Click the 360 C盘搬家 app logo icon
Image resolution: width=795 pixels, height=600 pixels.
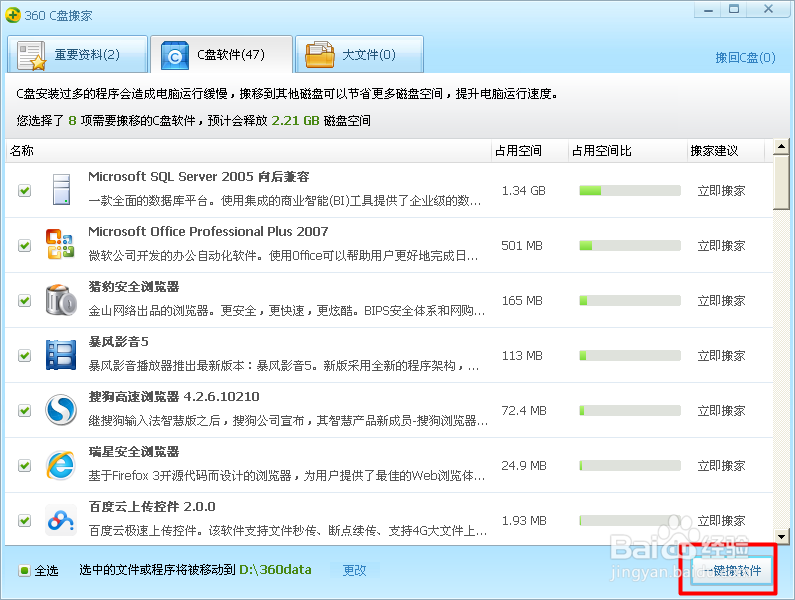click(x=13, y=15)
